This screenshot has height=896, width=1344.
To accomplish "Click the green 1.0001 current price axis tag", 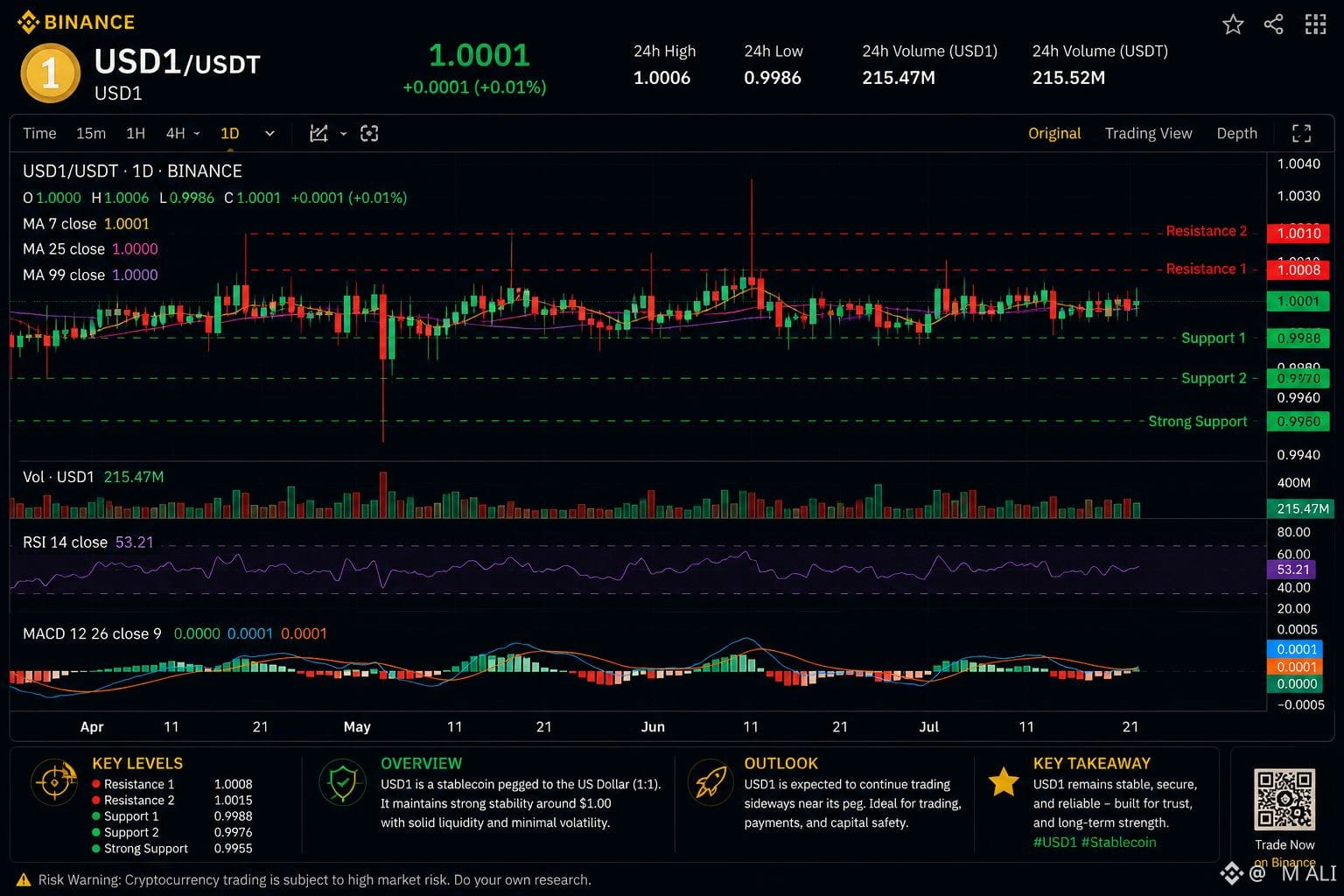I will click(1298, 301).
